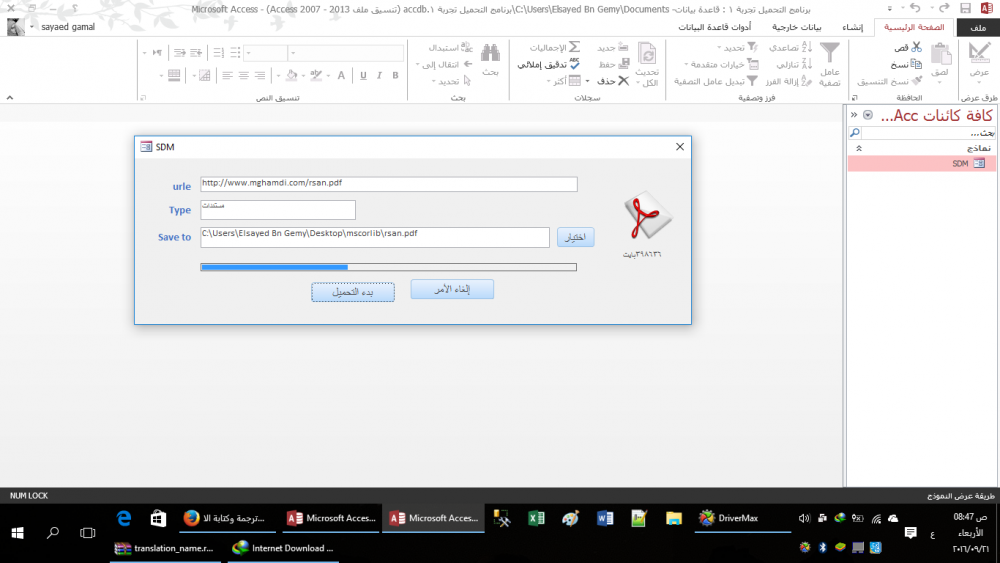Collapse the ribbon with the caret
1000x563 pixels.
pyautogui.click(x=10, y=98)
